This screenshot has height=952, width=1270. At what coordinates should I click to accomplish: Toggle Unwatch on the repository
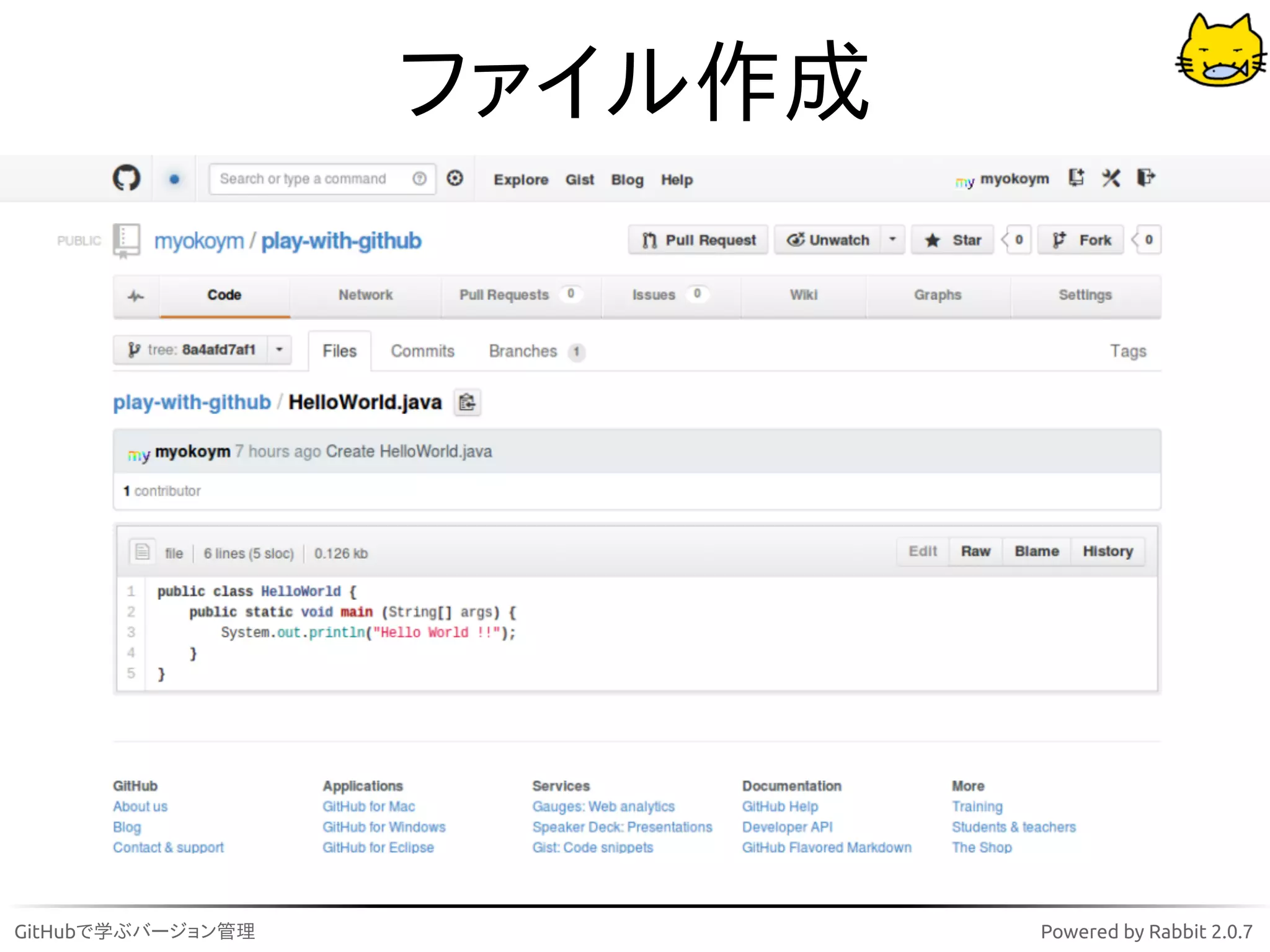pos(828,240)
